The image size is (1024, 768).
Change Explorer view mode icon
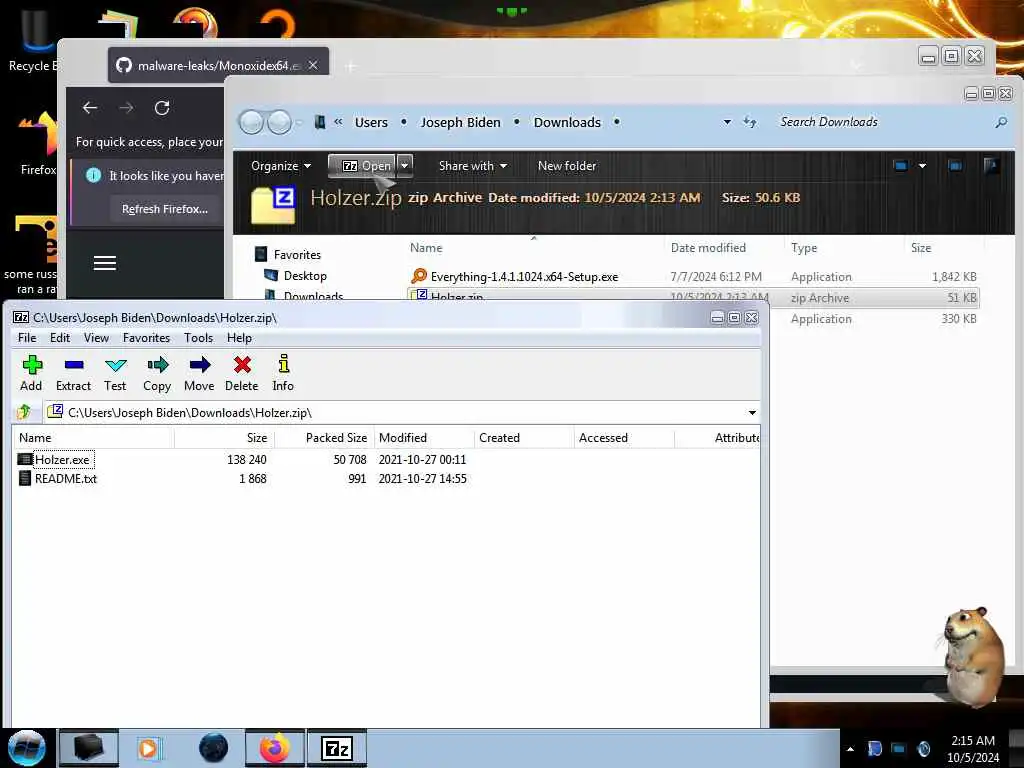pos(900,166)
